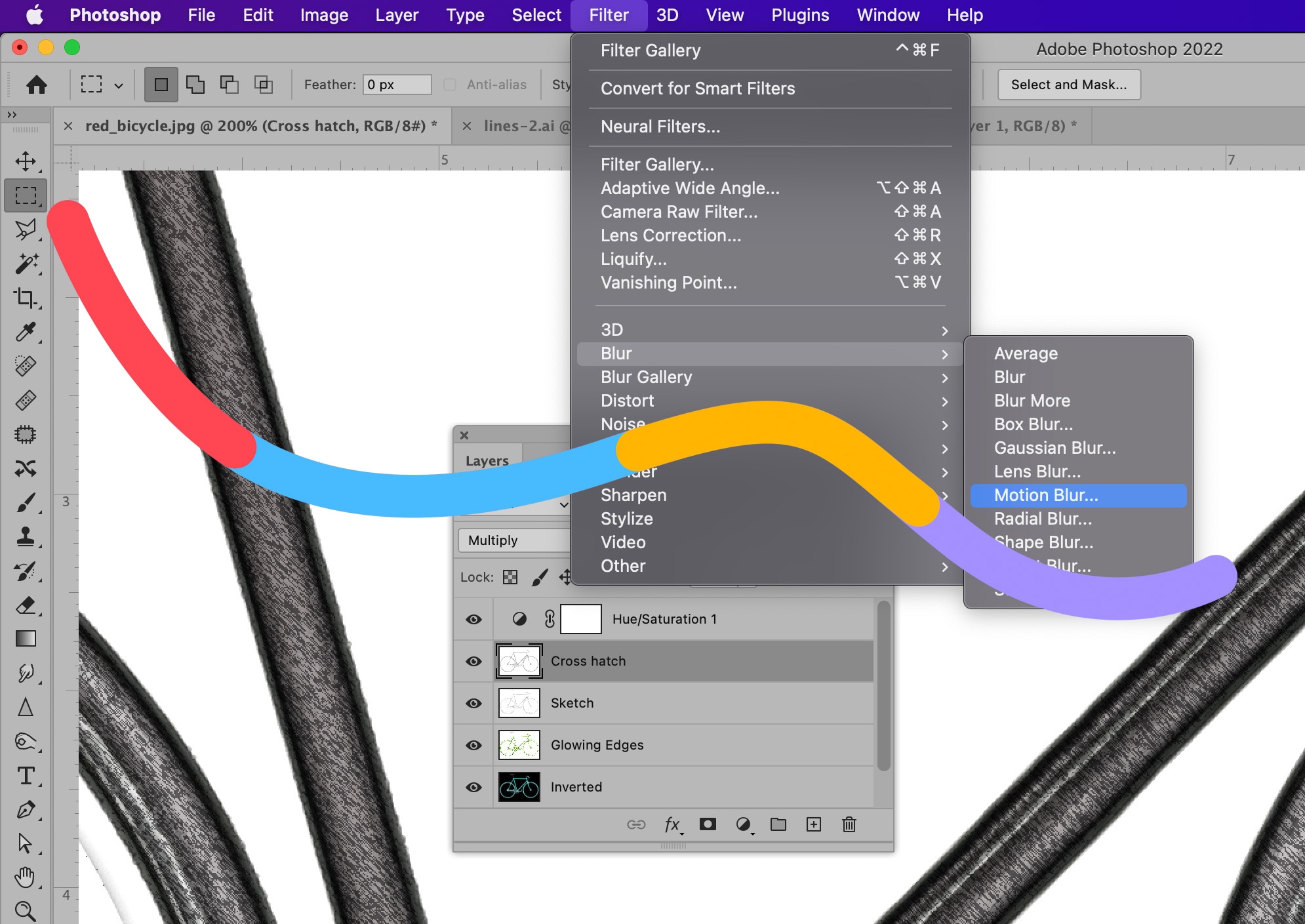Click the add layer mask icon
Viewport: 1305px width, 924px height.
point(708,824)
